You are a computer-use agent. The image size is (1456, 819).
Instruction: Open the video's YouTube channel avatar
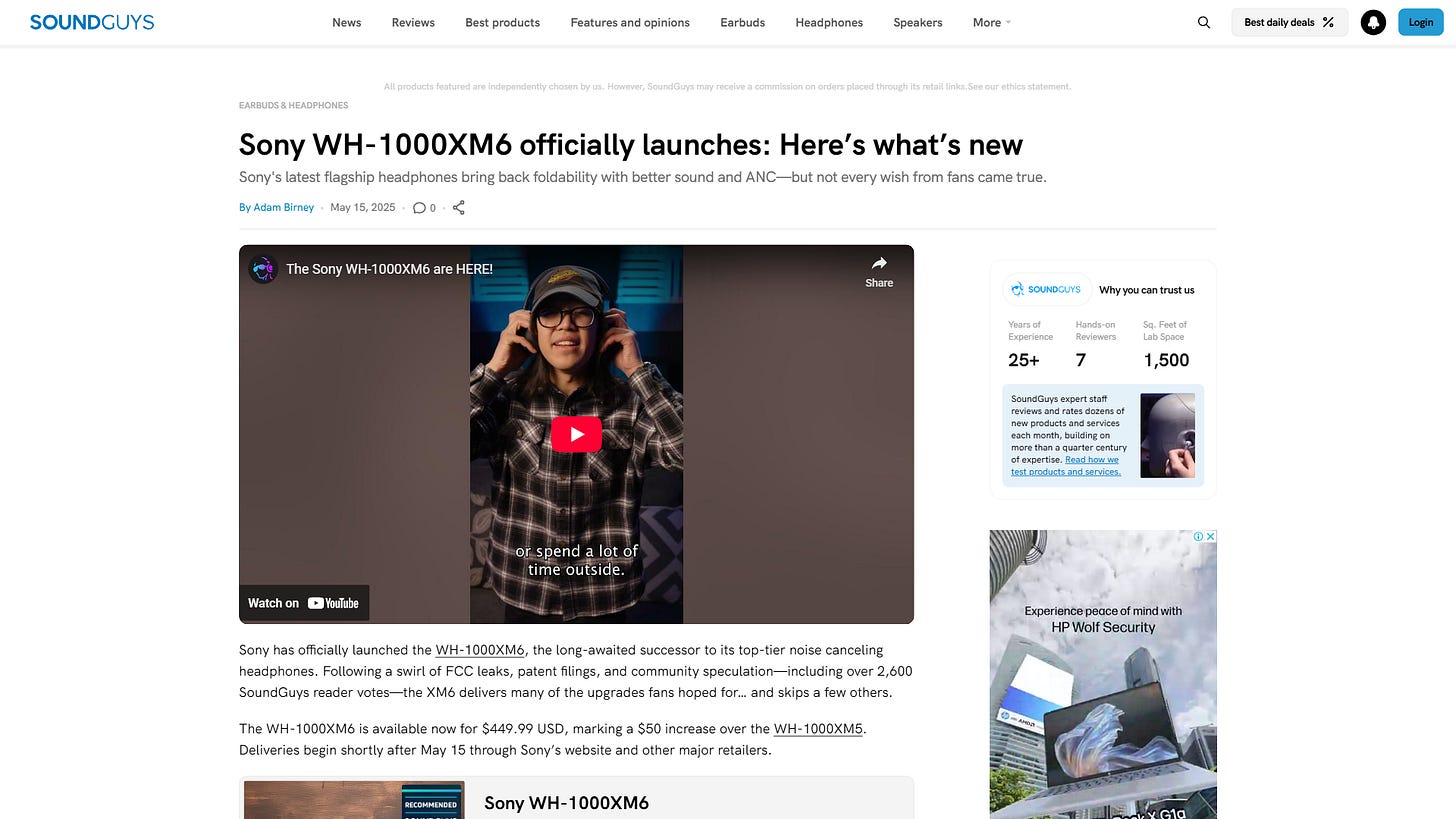263,269
